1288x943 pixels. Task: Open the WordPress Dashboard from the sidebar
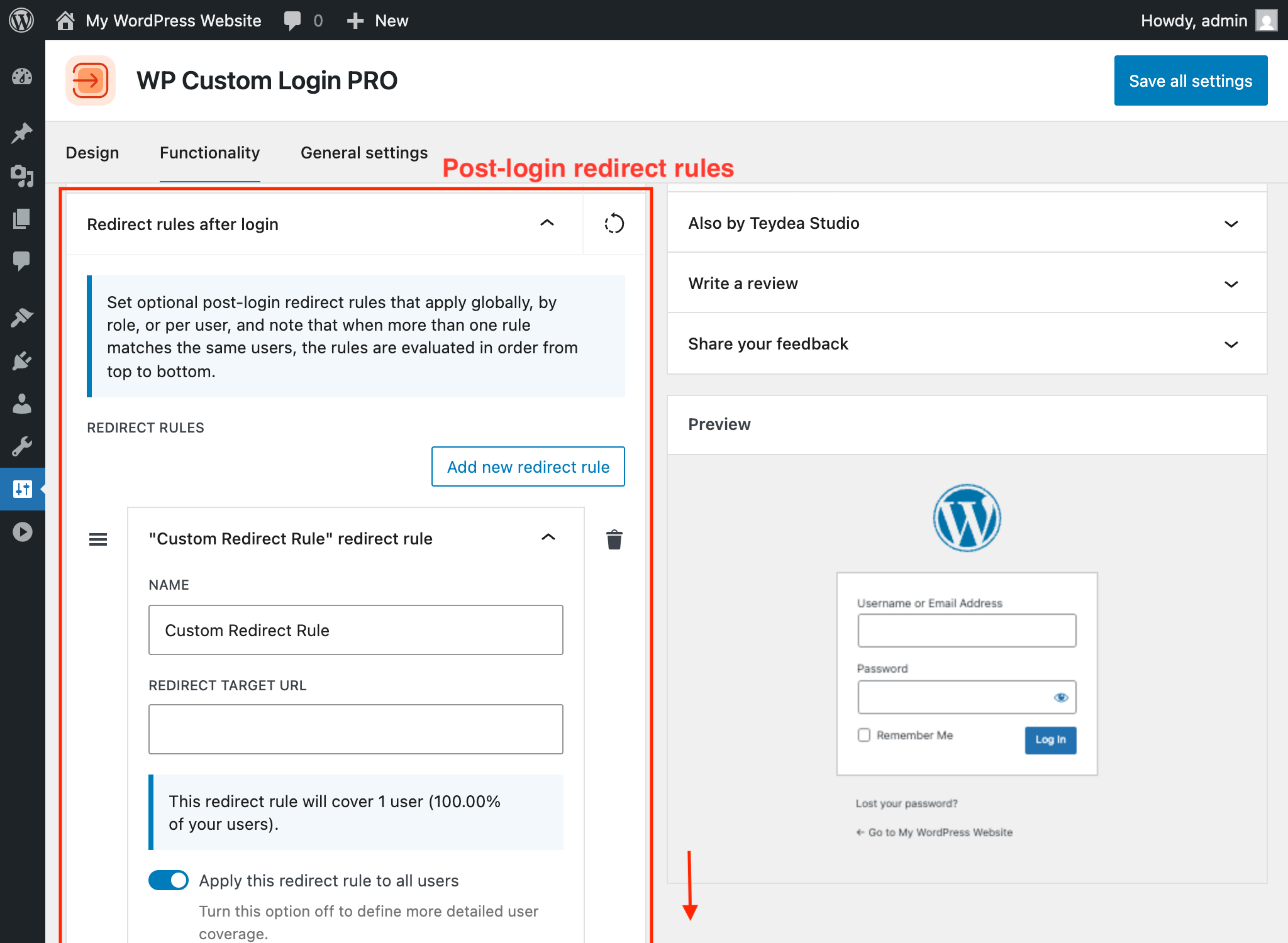click(x=22, y=76)
